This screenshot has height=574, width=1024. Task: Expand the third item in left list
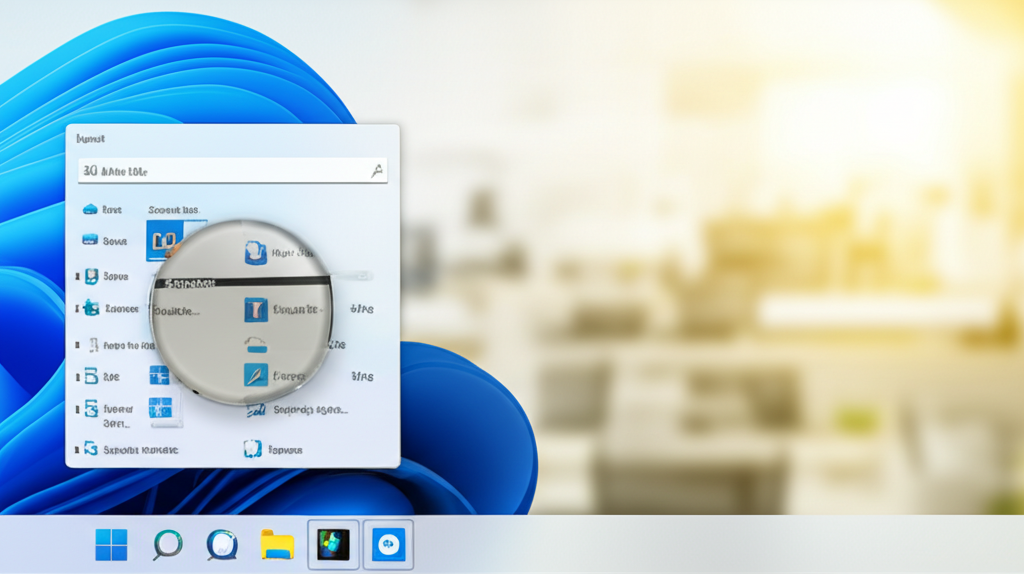tap(78, 276)
